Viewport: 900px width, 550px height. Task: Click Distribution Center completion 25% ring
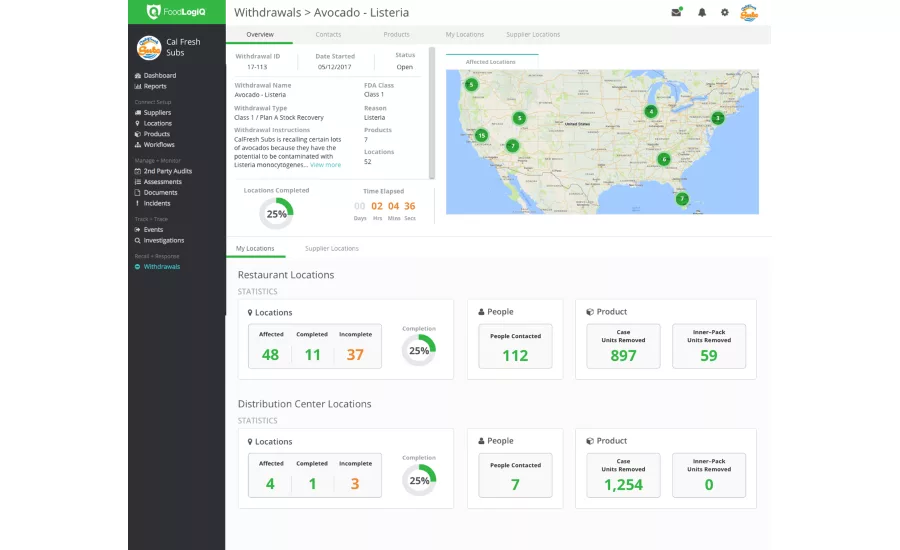(x=419, y=481)
